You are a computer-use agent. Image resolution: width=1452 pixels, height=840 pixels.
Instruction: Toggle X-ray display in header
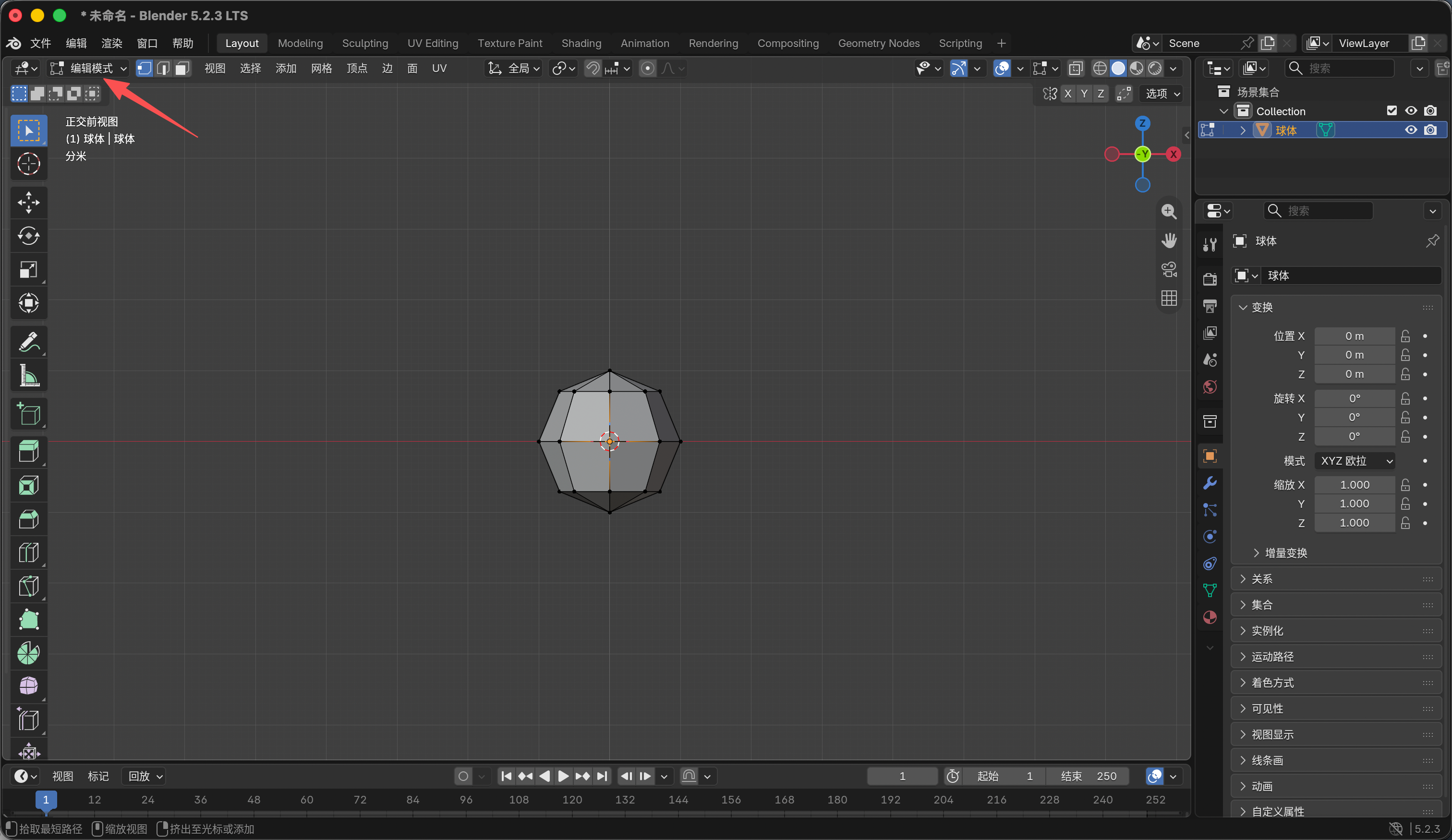coord(1075,69)
